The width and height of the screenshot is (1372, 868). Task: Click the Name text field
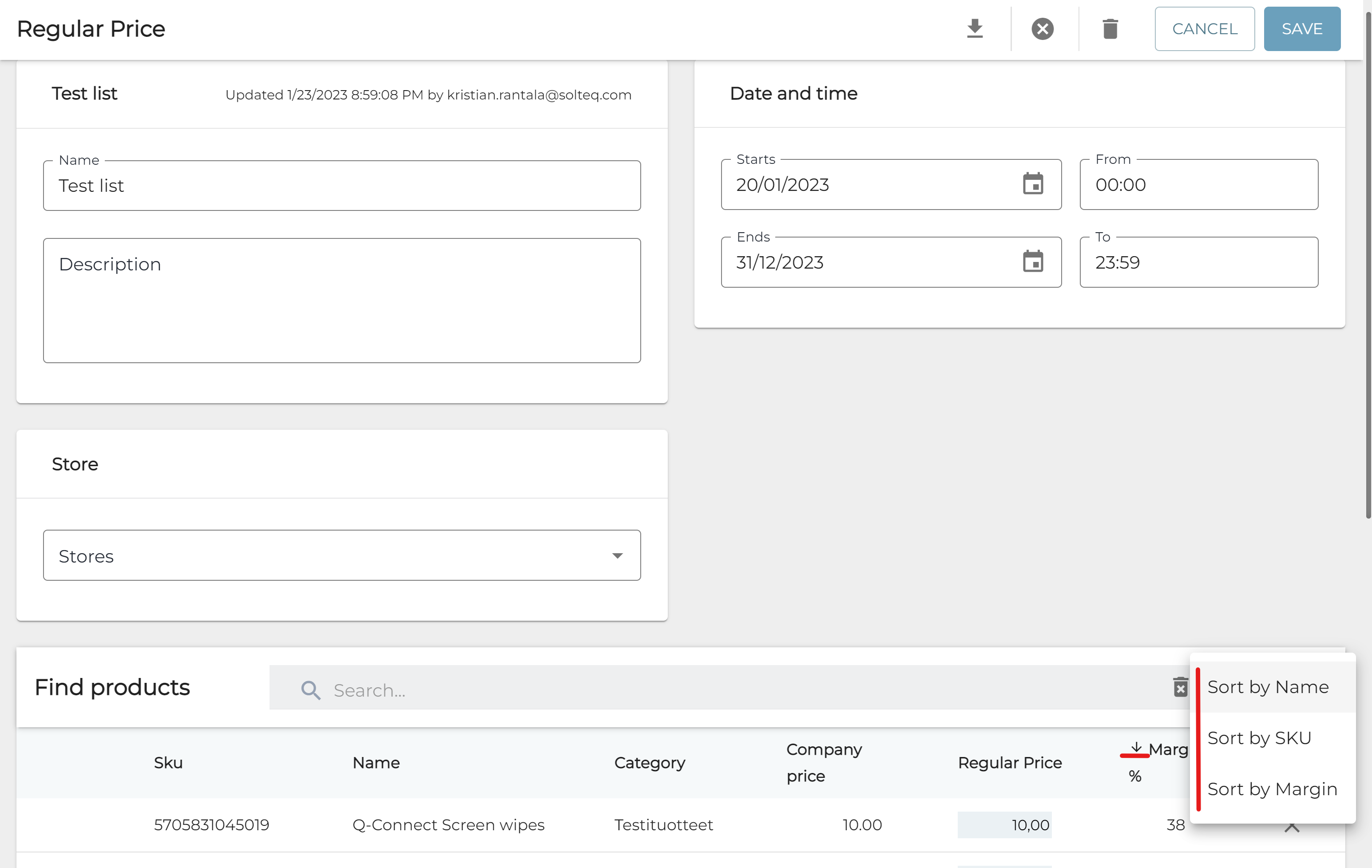click(342, 186)
